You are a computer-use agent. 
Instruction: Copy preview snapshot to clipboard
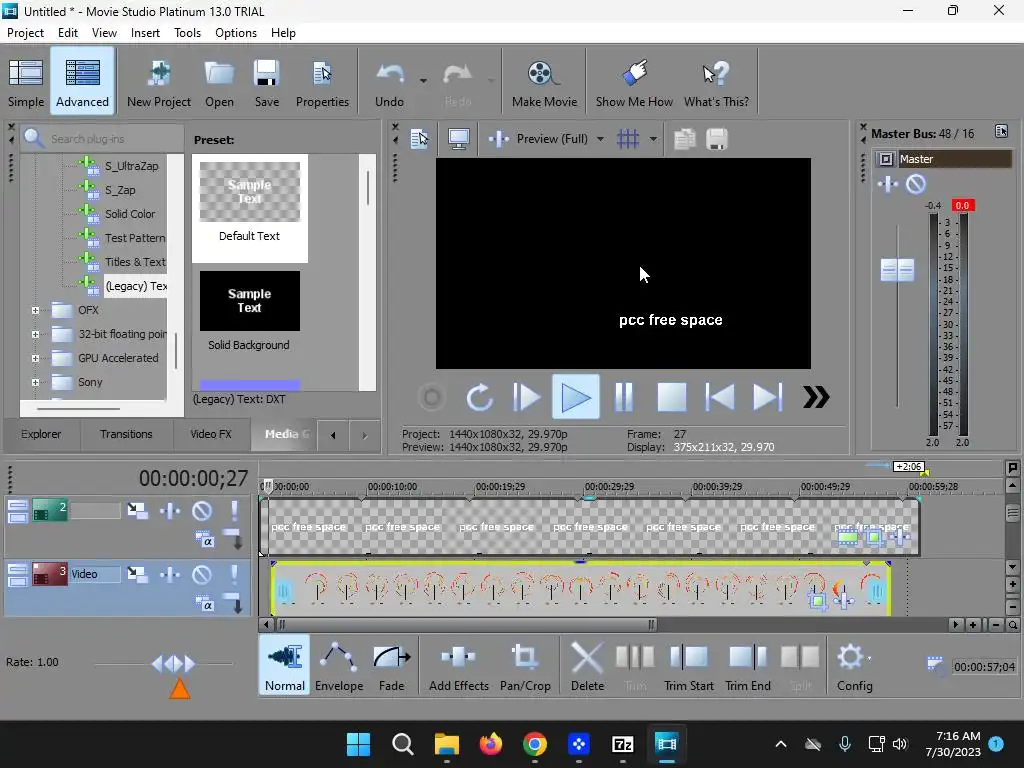684,138
